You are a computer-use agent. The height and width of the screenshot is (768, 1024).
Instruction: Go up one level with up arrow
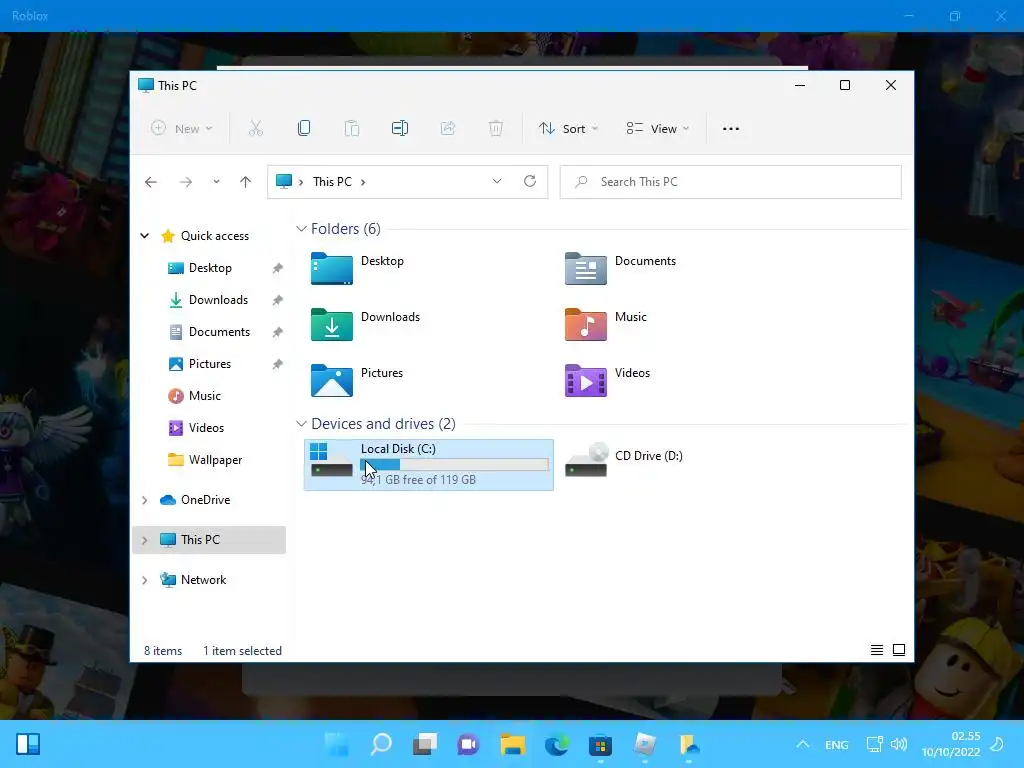(246, 182)
